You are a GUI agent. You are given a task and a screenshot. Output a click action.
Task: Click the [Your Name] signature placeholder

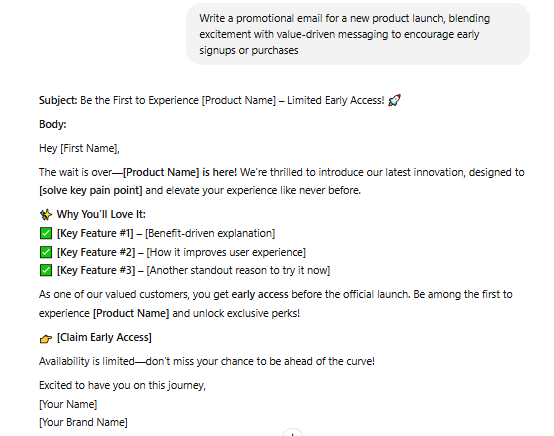68,404
